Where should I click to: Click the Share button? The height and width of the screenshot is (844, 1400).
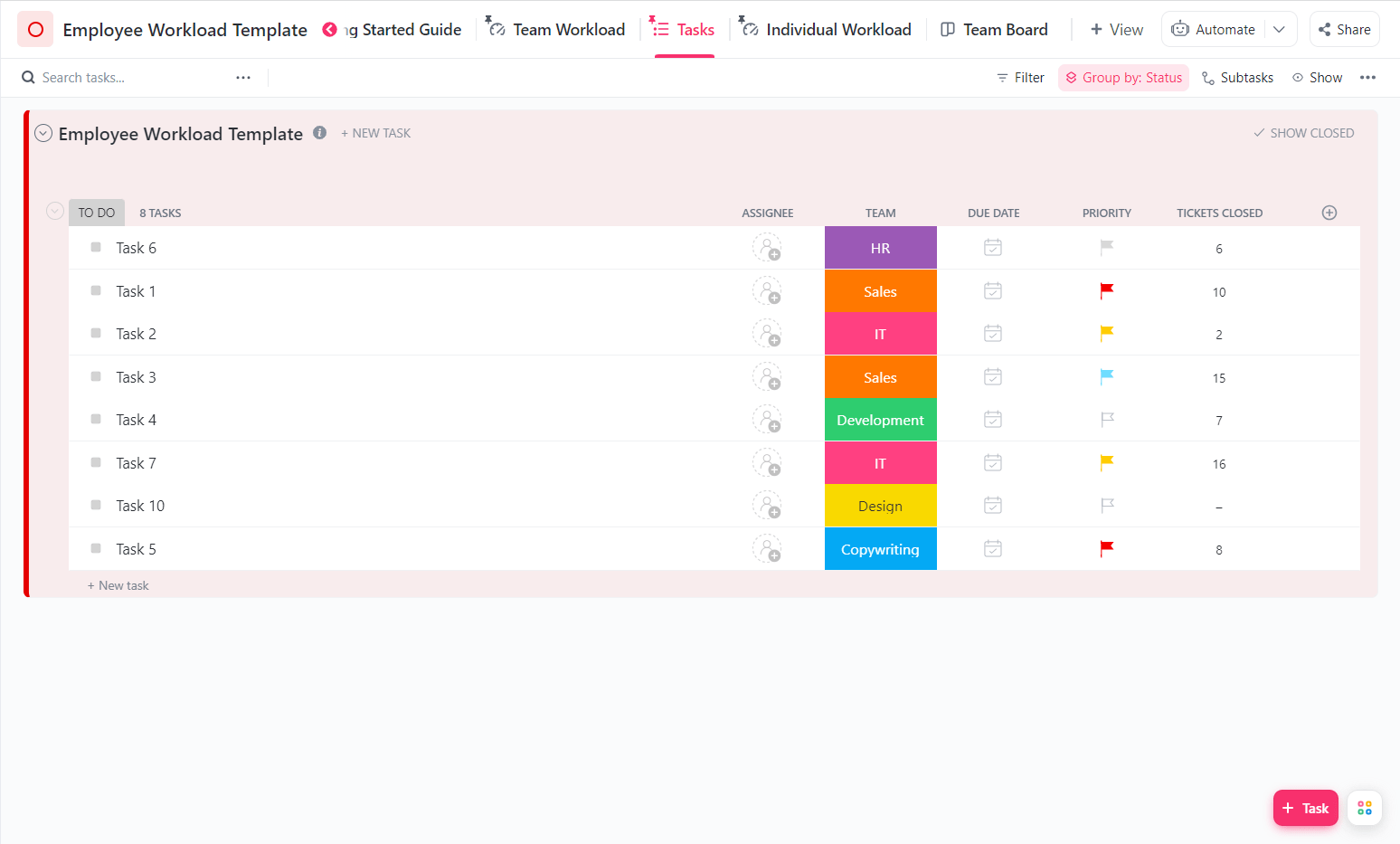1344,30
